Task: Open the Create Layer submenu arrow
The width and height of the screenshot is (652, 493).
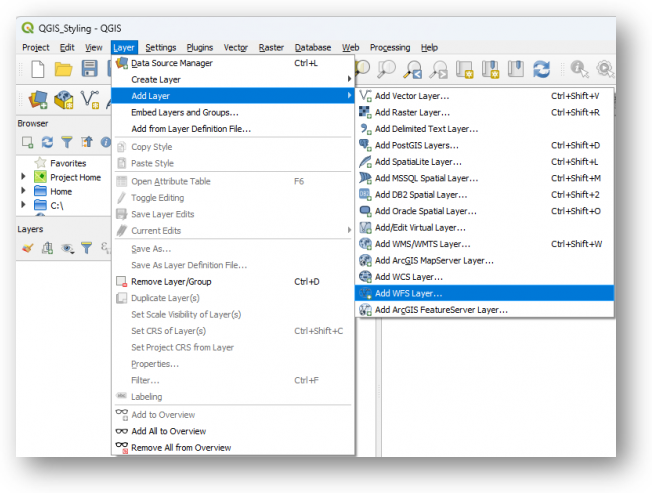Action: pyautogui.click(x=349, y=79)
